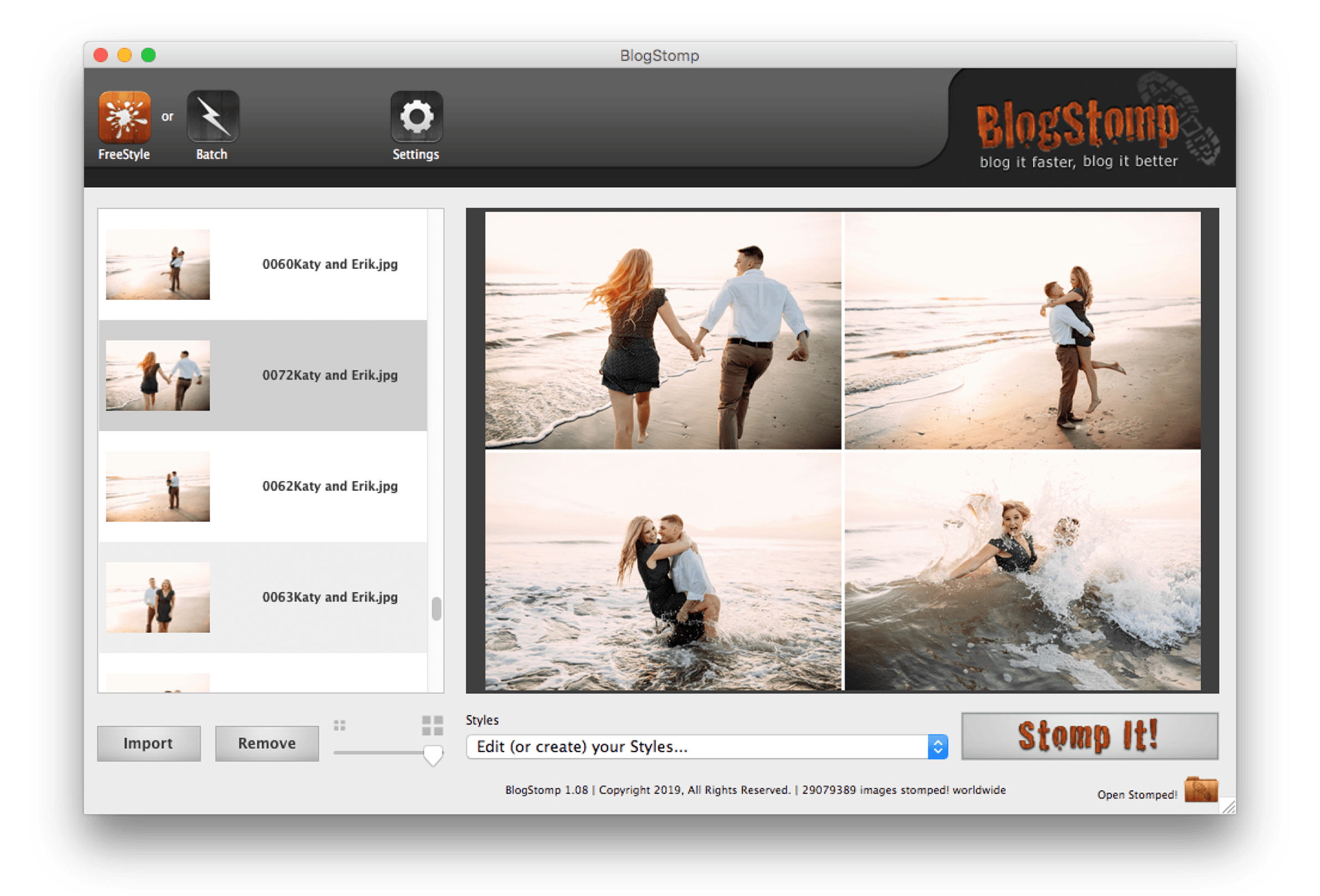Select 0063Katy and Erik.jpg thumbnail

(x=158, y=597)
